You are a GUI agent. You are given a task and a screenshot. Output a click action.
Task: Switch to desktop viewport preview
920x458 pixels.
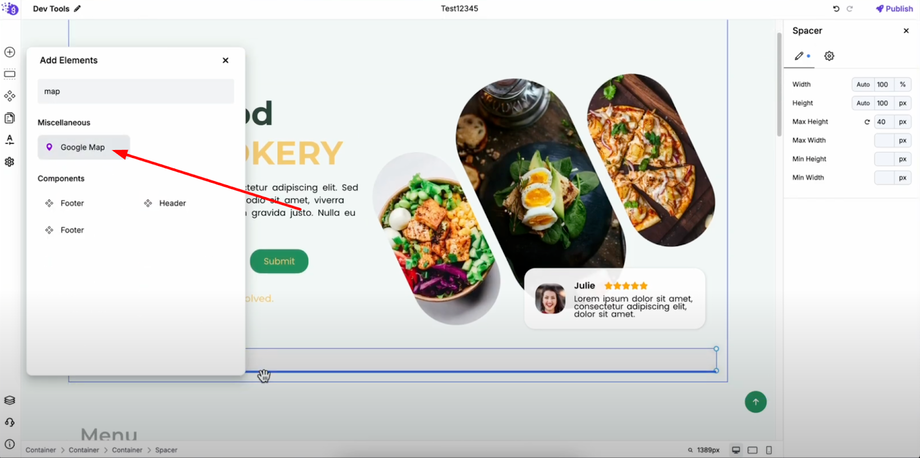[x=736, y=450]
